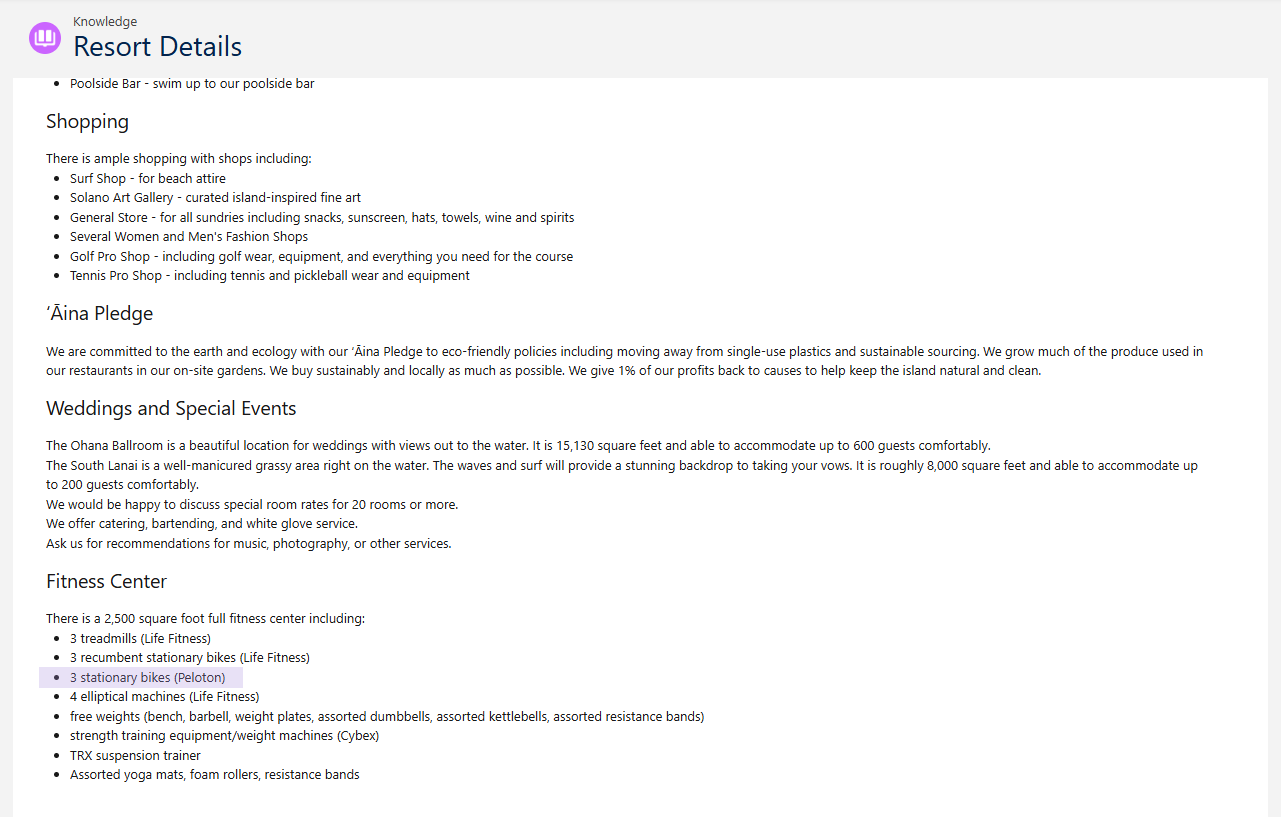Click the 4 elliptical machines list item
The height and width of the screenshot is (817, 1281).
(x=164, y=697)
